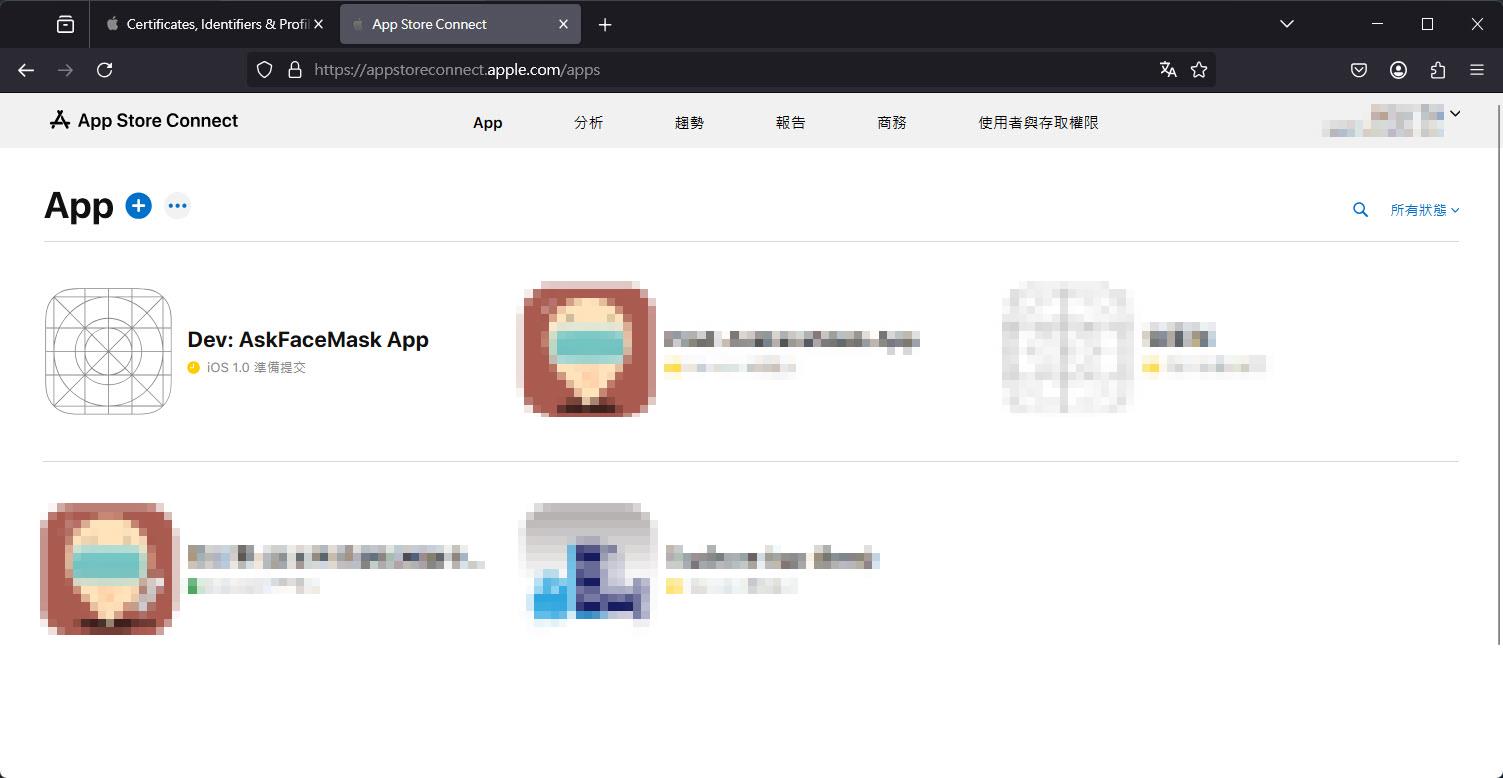Click the App Store Connect logo
This screenshot has height=778, width=1503.
[x=144, y=121]
